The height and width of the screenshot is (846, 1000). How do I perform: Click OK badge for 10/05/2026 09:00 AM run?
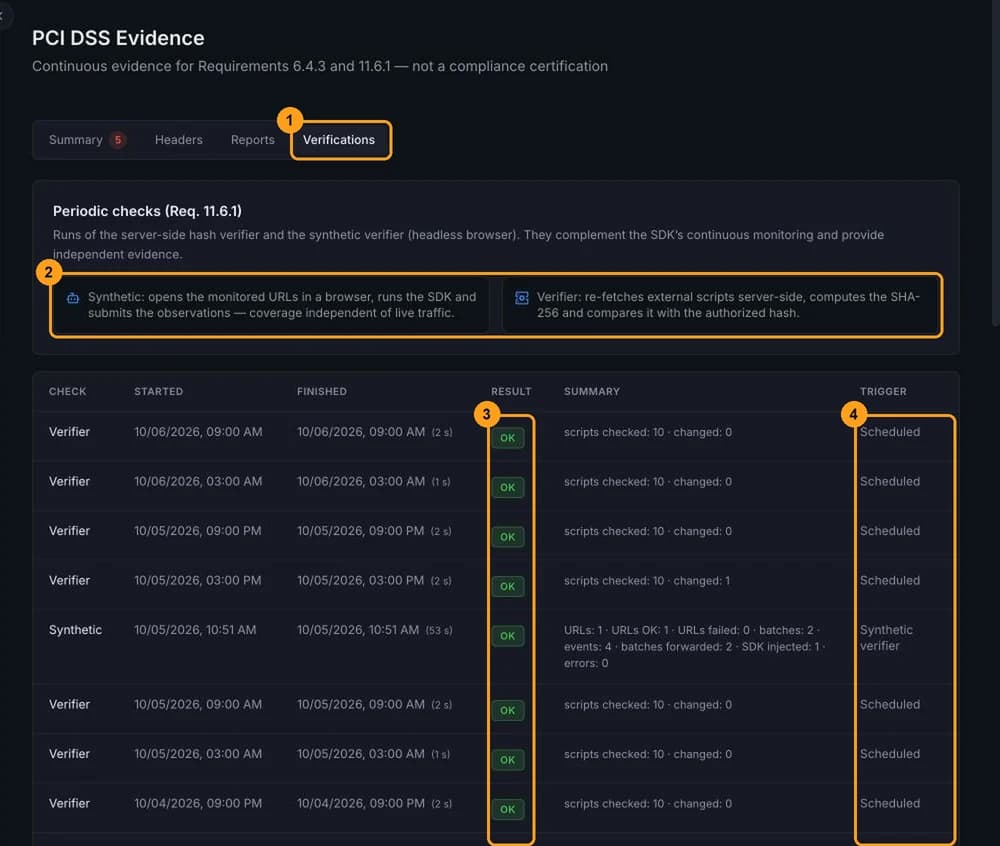click(x=508, y=710)
